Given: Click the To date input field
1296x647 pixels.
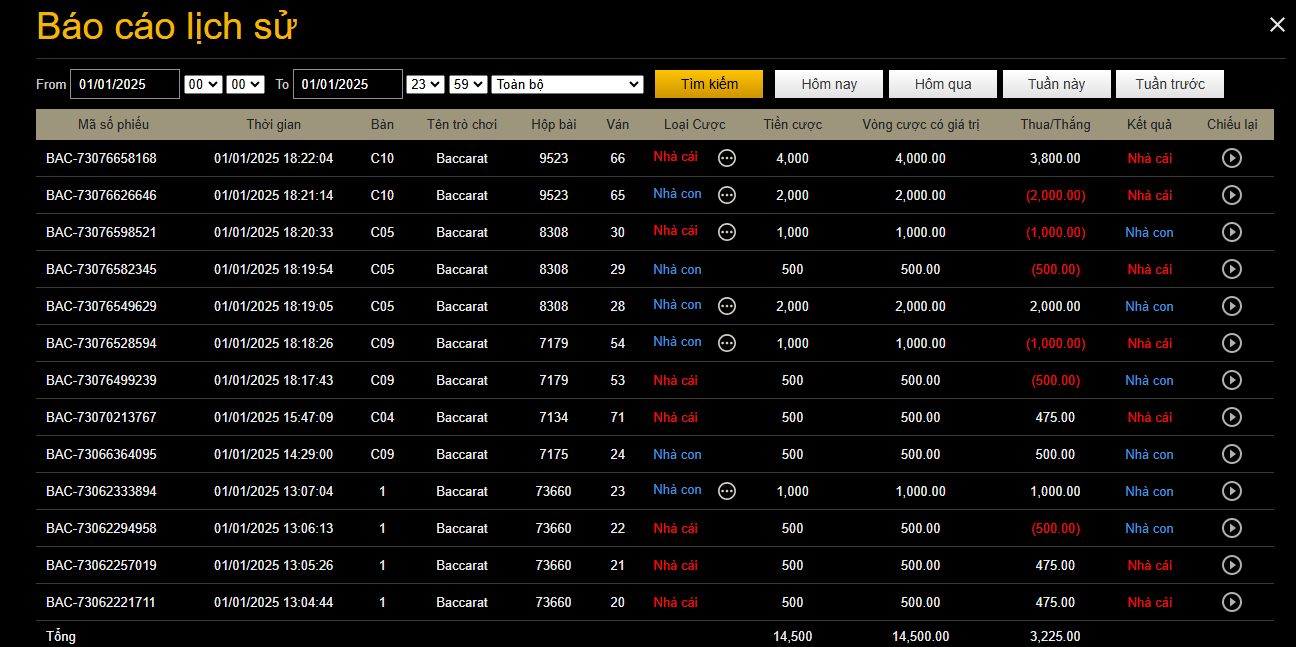Looking at the screenshot, I should tap(347, 85).
